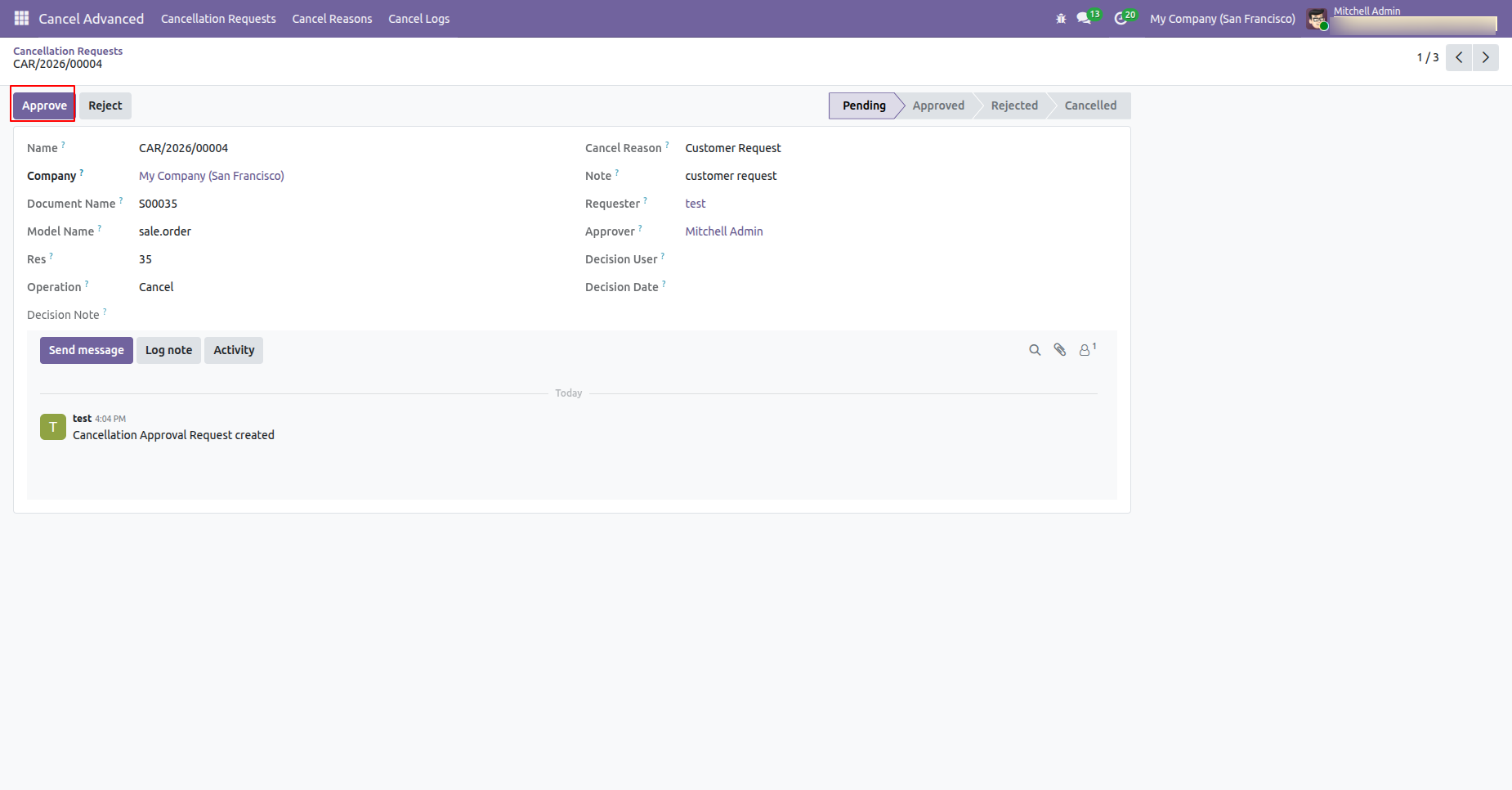Click the green T avatar of test
The height and width of the screenshot is (790, 1512).
[53, 427]
